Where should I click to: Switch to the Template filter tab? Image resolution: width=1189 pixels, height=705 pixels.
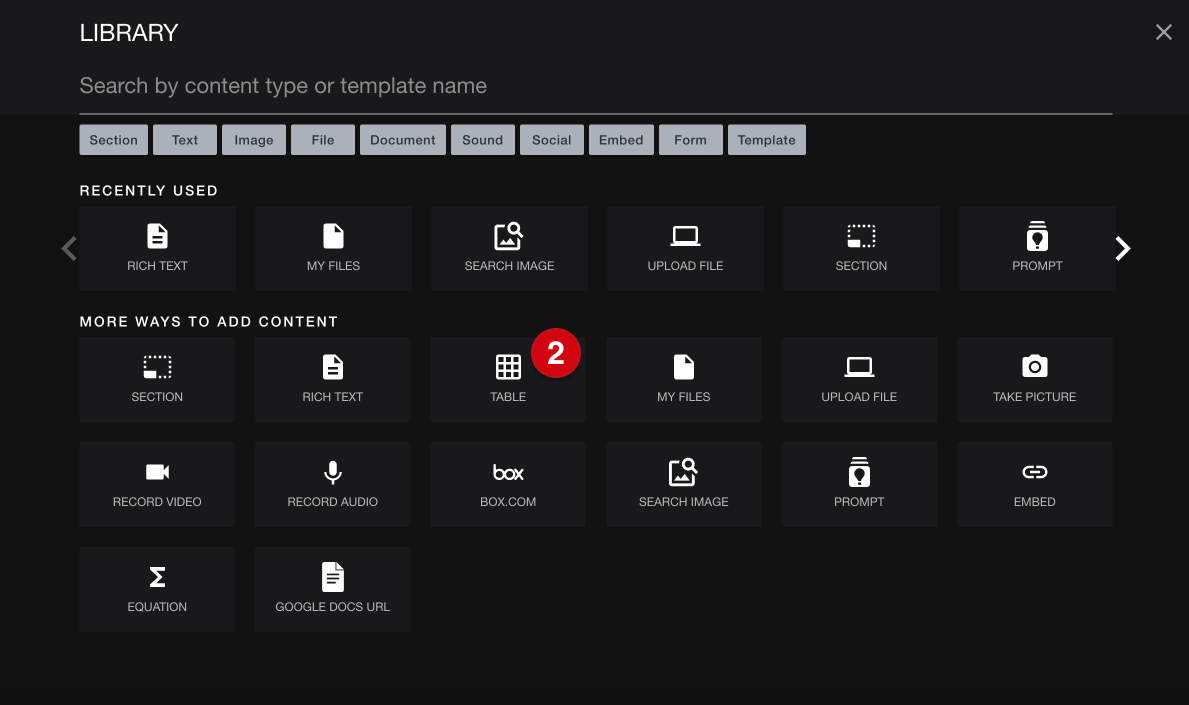[x=767, y=140]
